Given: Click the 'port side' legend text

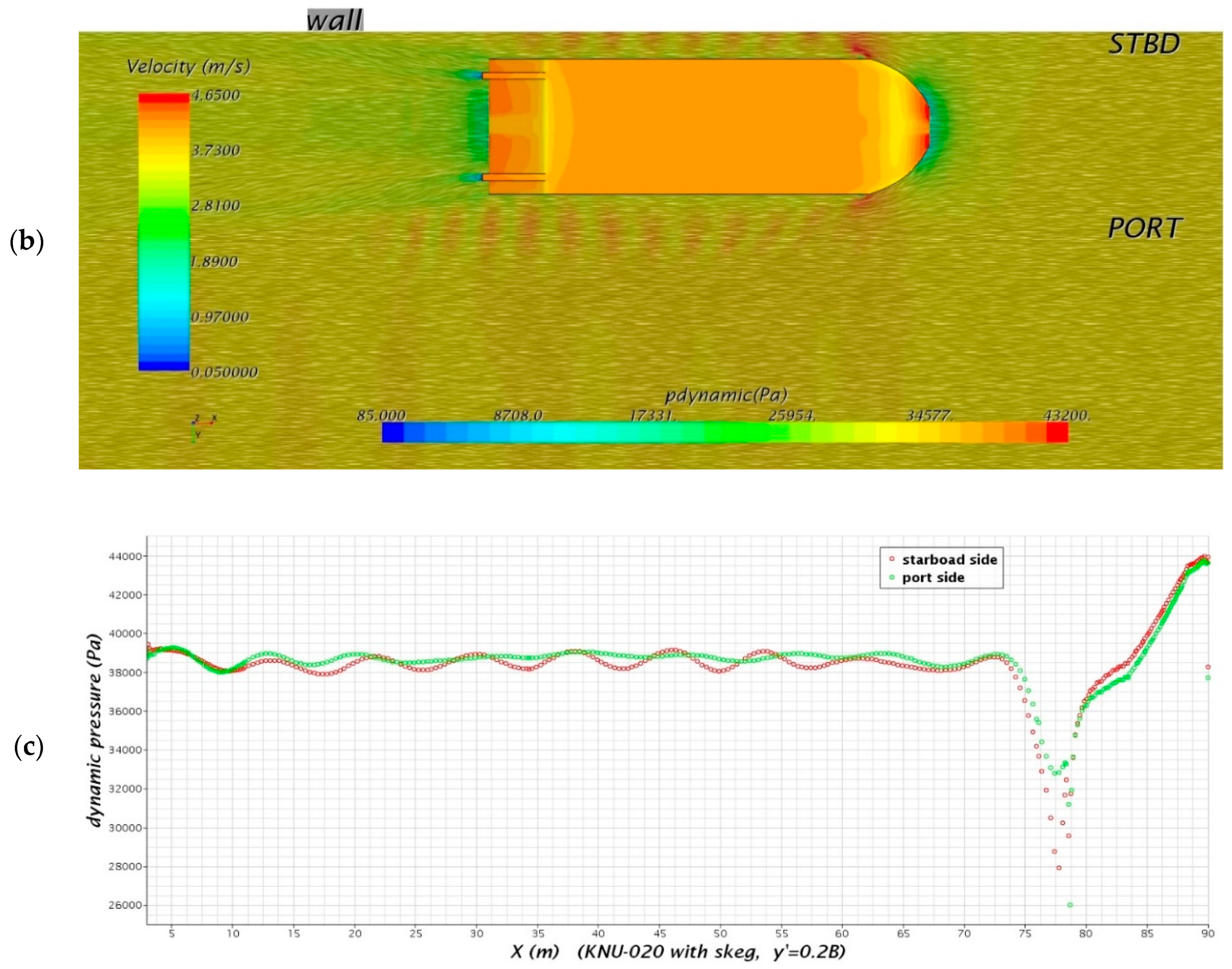Looking at the screenshot, I should [933, 578].
